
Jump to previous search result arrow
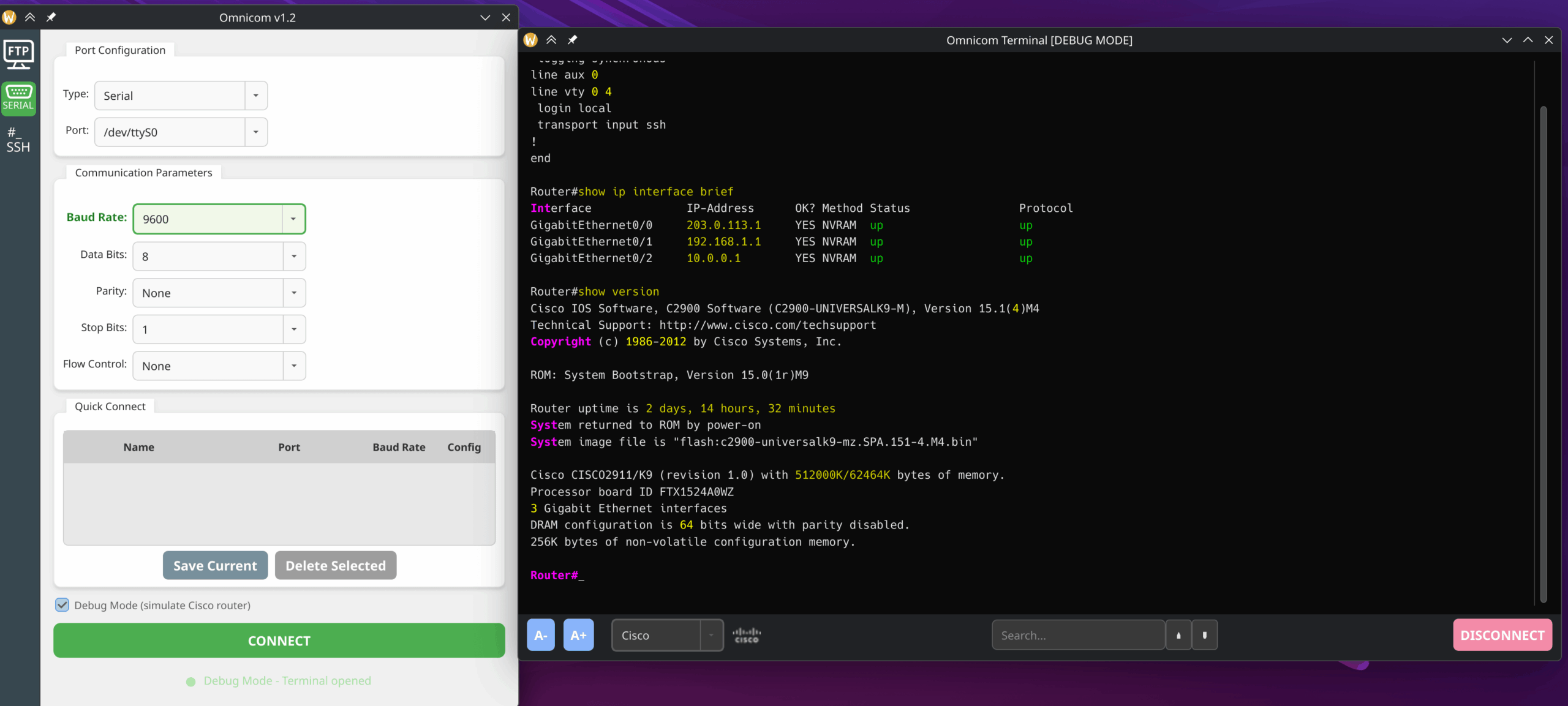[1178, 635]
